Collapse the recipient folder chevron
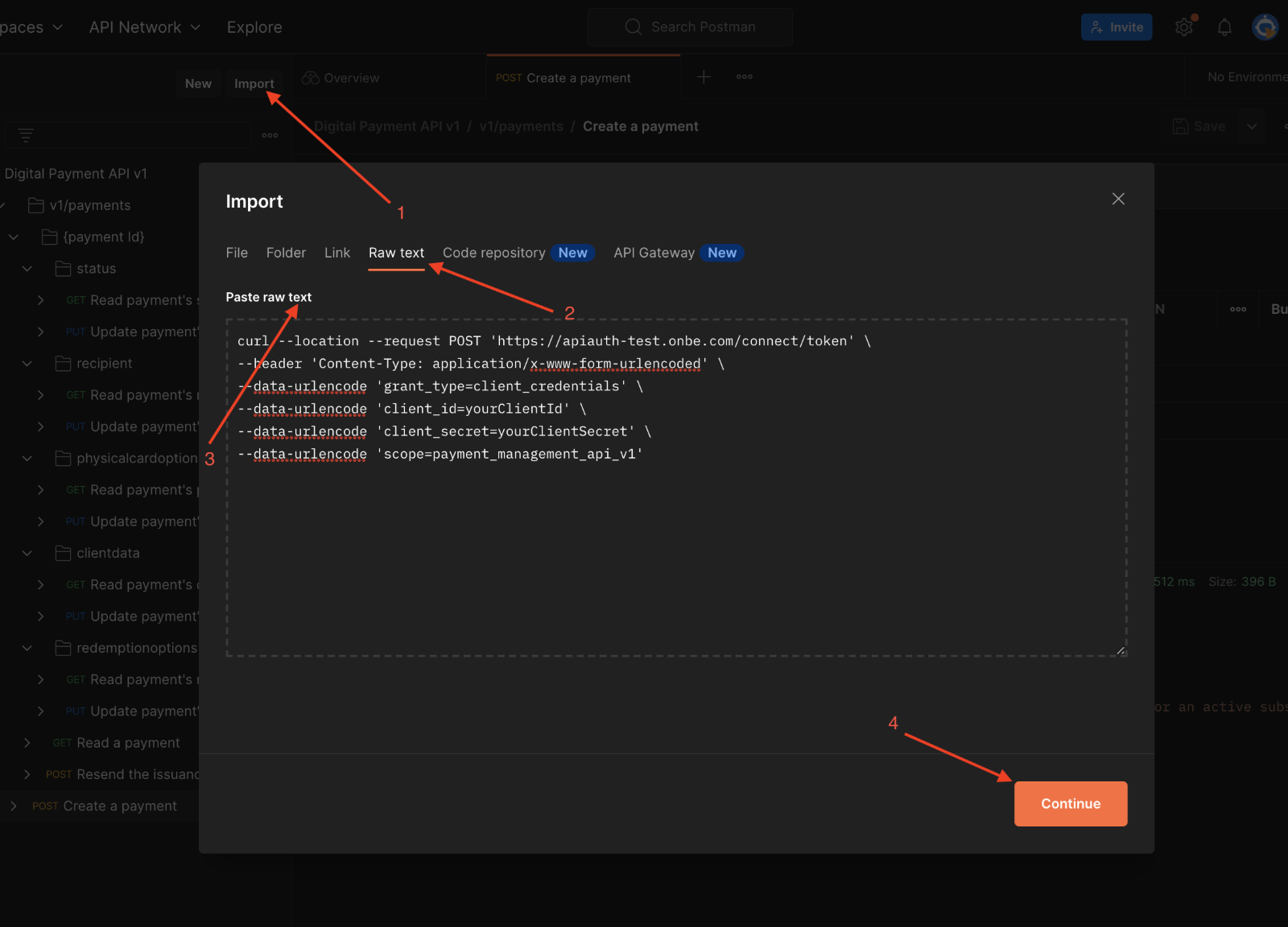Viewport: 1288px width, 927px height. 27,364
